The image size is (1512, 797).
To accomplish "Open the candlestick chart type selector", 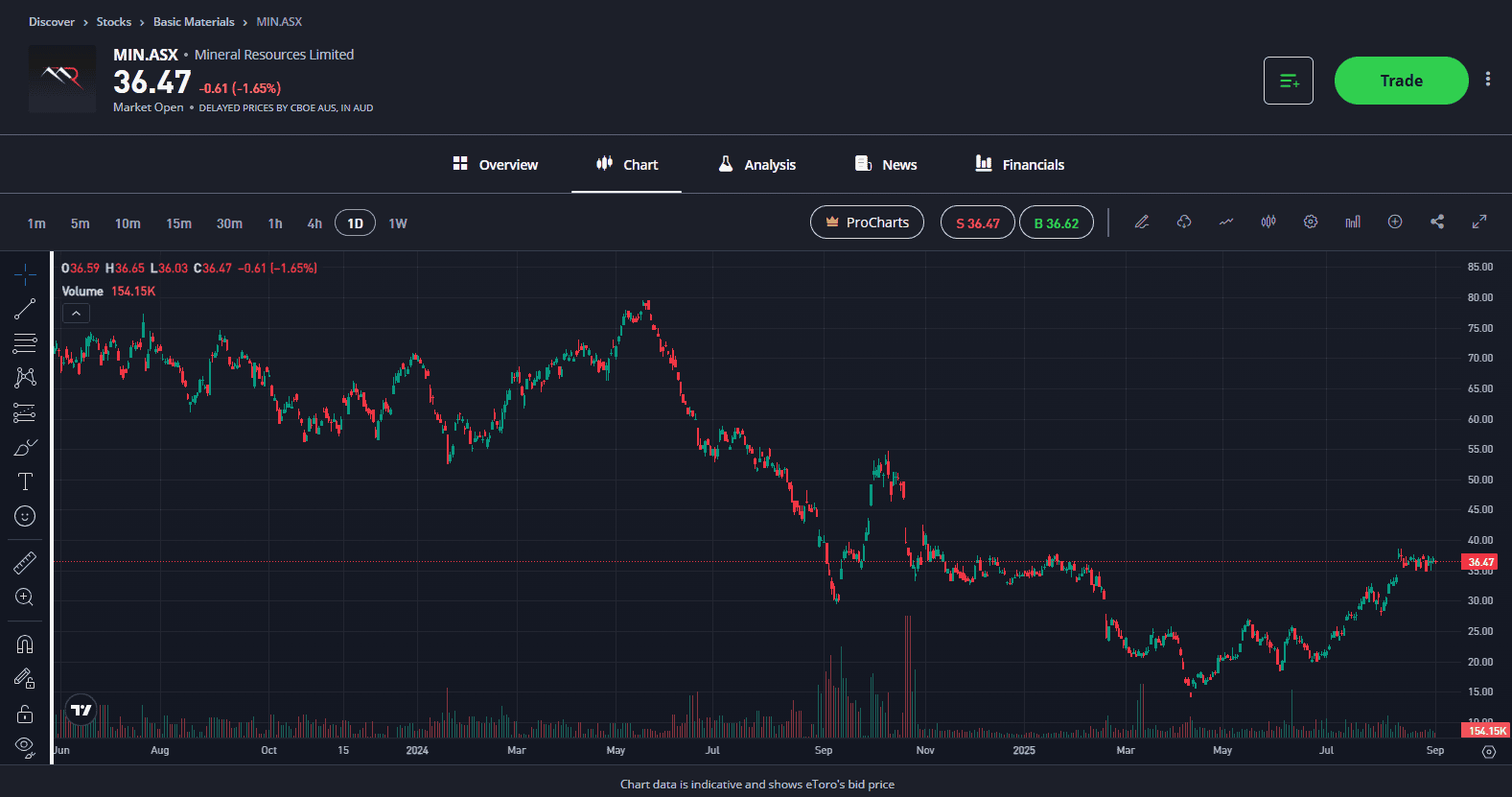I will pyautogui.click(x=1268, y=222).
